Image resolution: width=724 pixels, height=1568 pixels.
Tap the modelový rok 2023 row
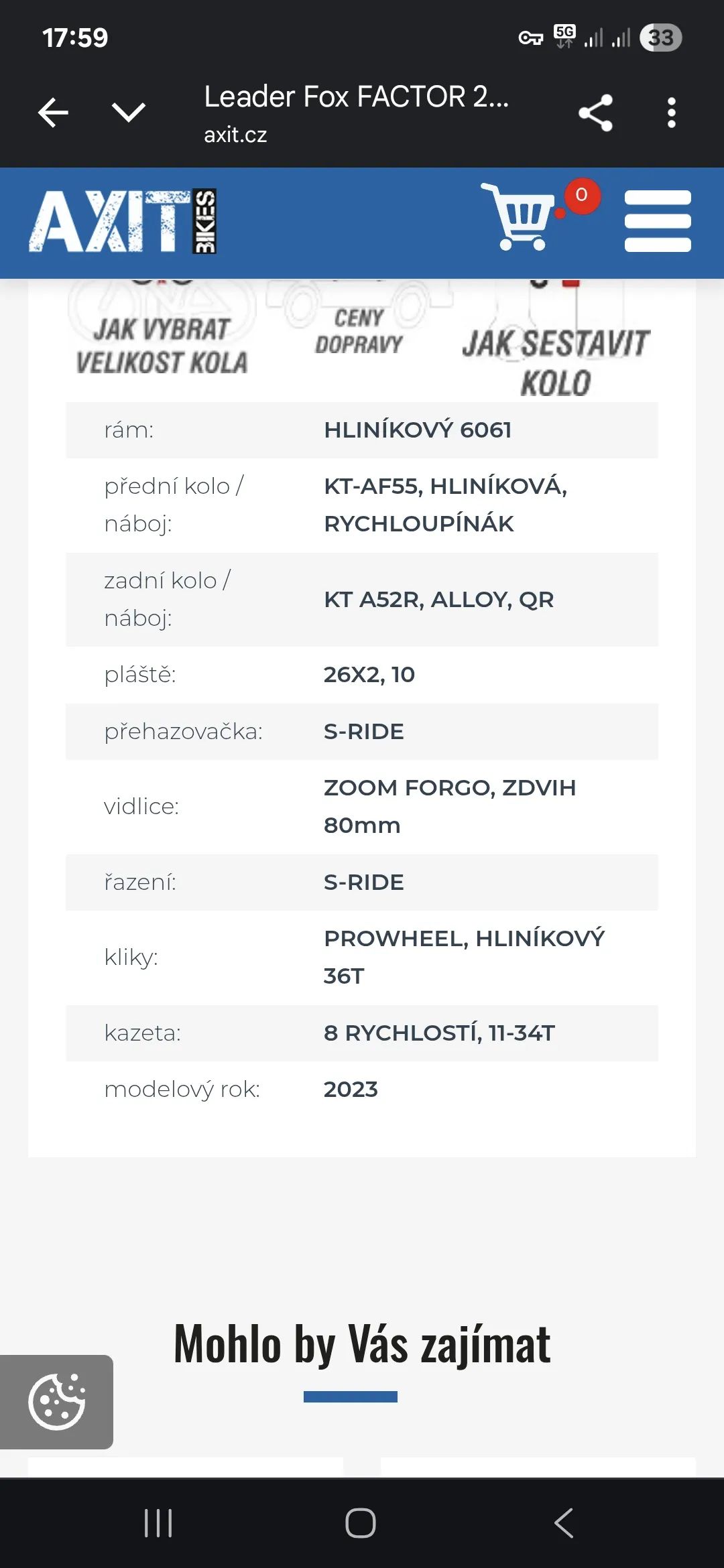click(x=362, y=1090)
